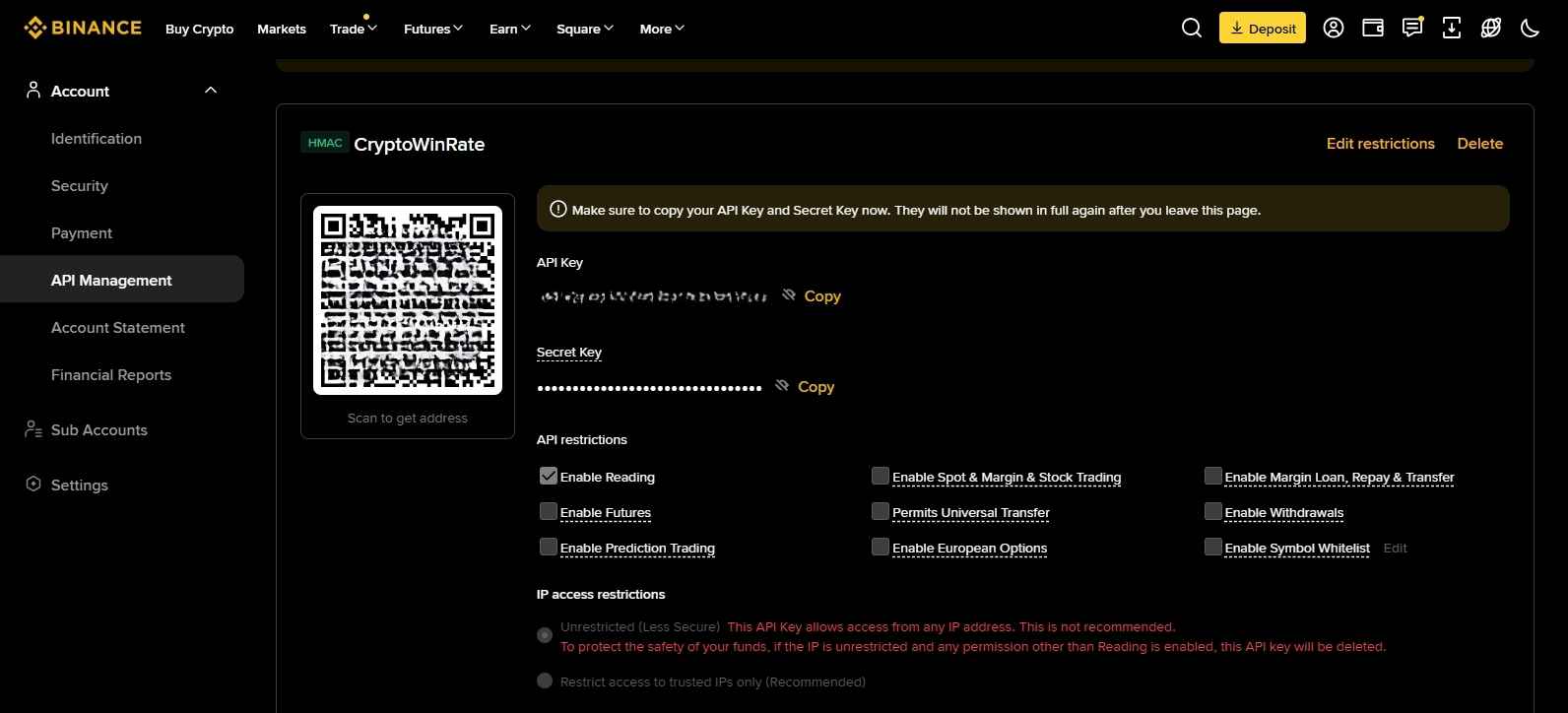Enable Spot & Margin & Stock Trading
1568x713 pixels.
point(881,476)
